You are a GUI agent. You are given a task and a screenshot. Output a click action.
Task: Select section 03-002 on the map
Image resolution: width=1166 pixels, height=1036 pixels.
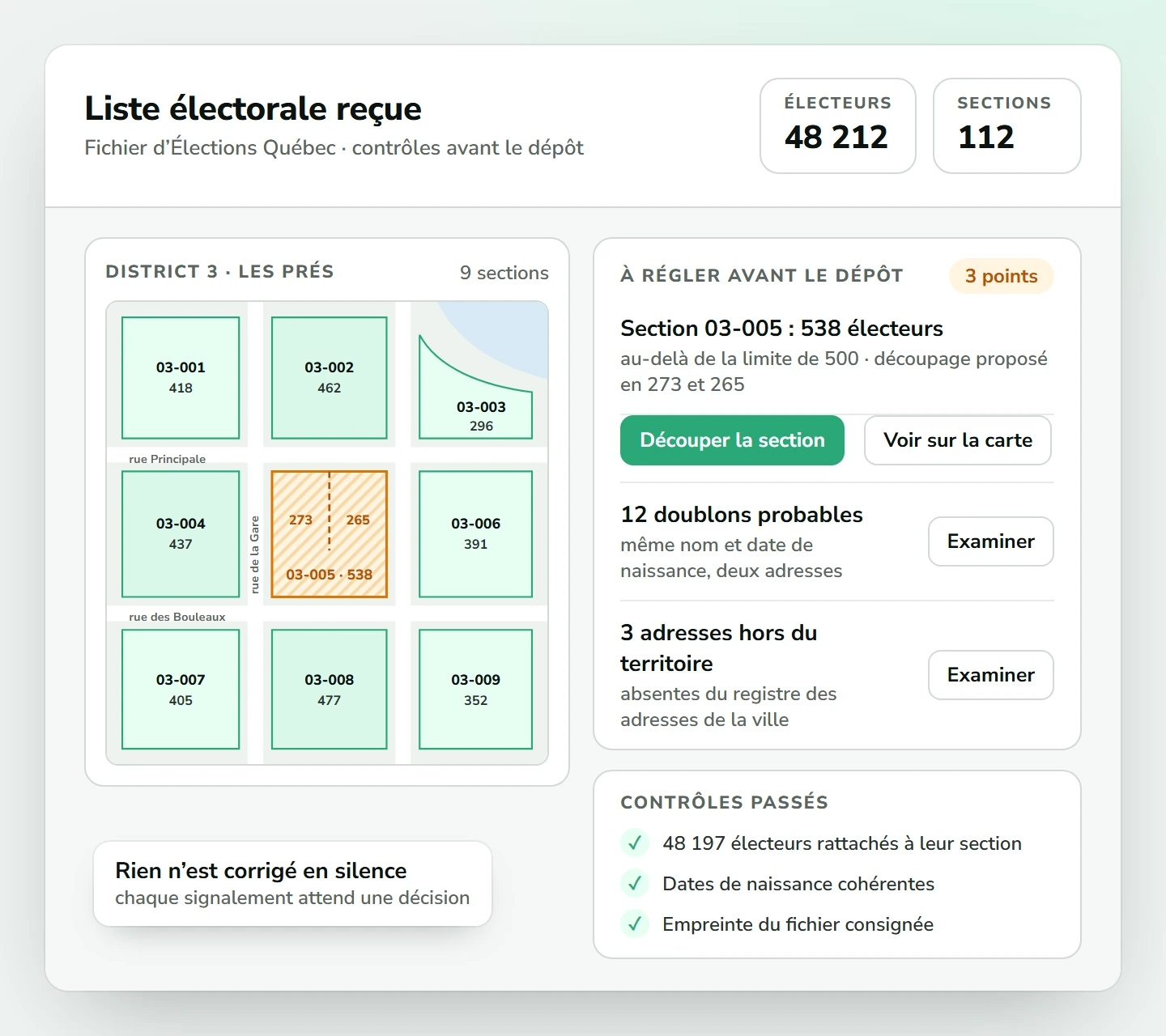click(329, 377)
